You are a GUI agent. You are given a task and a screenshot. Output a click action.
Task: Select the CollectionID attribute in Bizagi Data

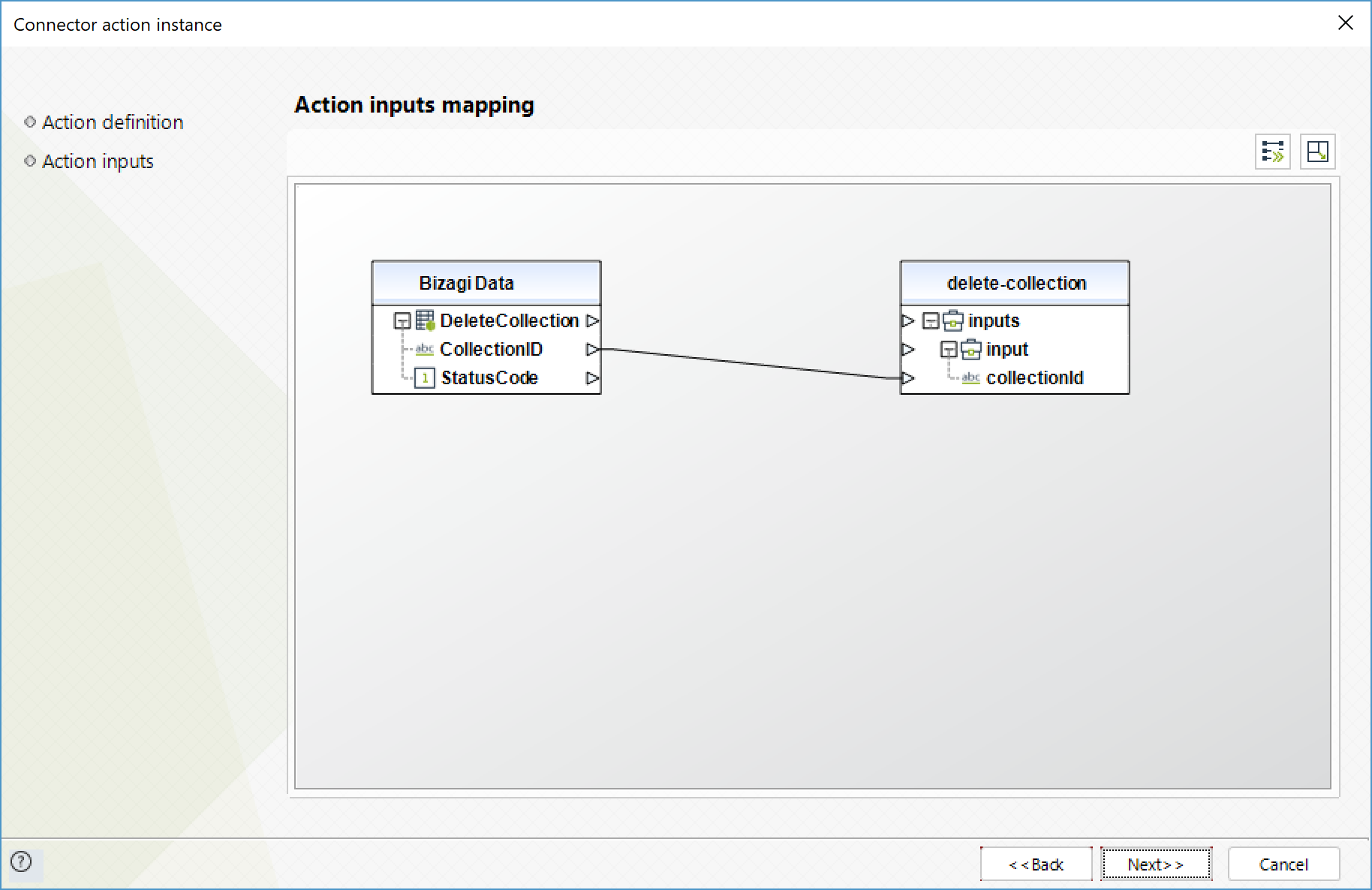click(x=491, y=349)
